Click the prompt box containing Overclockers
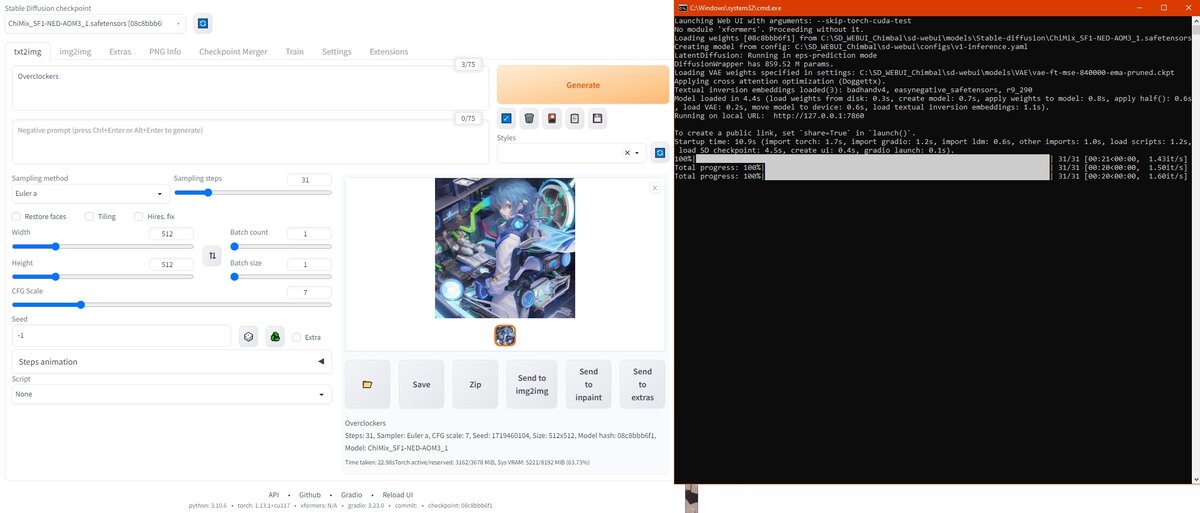This screenshot has width=1200, height=513. click(250, 88)
